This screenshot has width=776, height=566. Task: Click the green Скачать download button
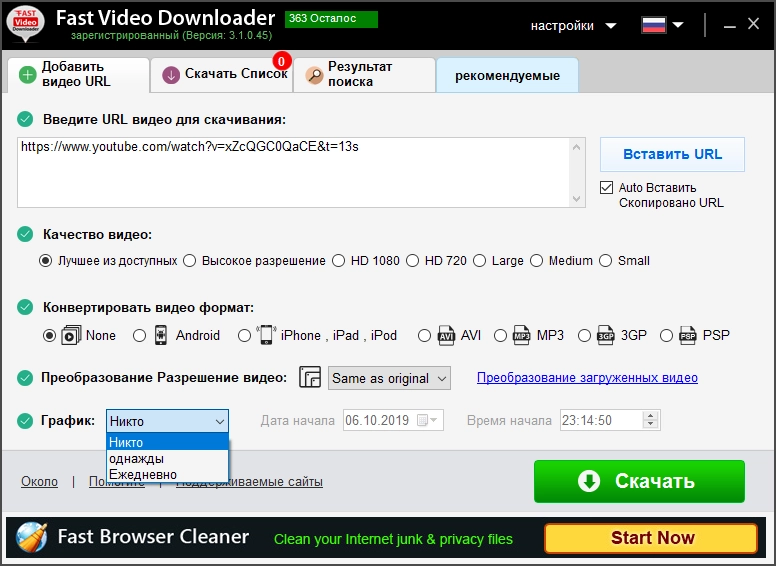(639, 481)
